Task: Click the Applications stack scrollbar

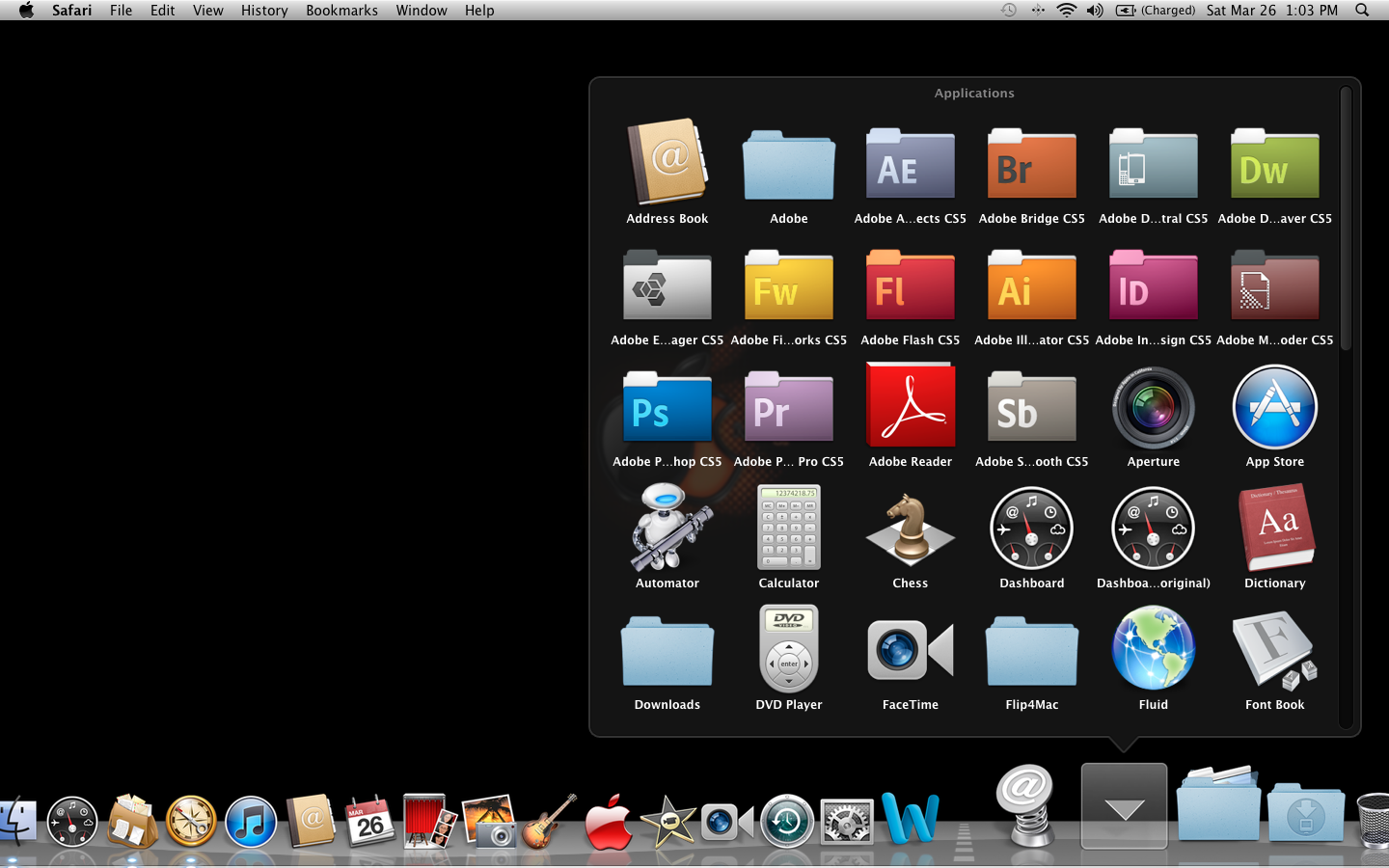Action: tap(1346, 220)
